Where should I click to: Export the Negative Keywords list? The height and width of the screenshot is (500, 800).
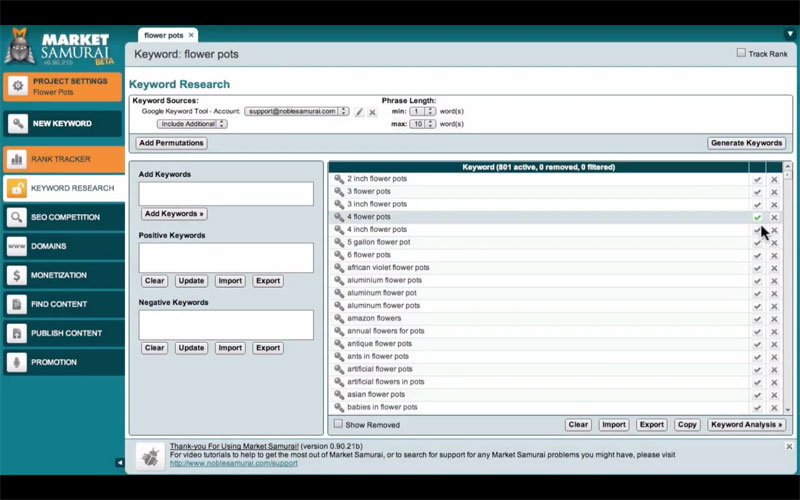pyautogui.click(x=268, y=348)
